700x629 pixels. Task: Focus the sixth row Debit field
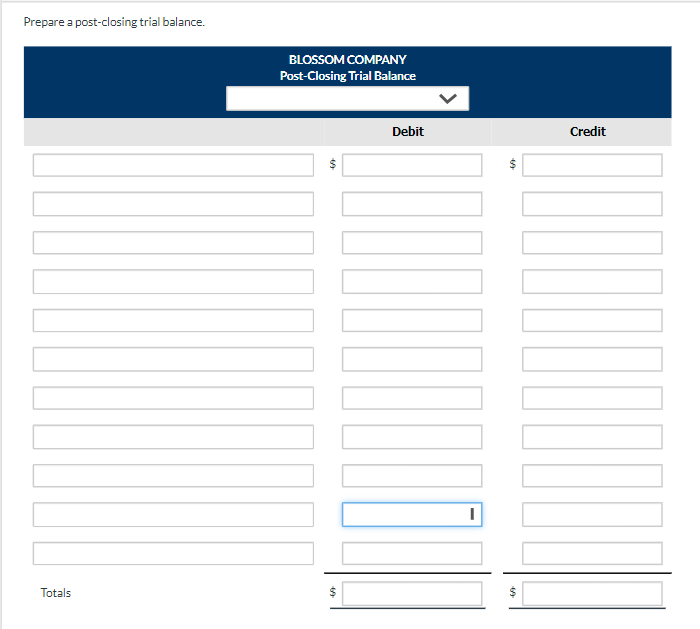pyautogui.click(x=412, y=359)
